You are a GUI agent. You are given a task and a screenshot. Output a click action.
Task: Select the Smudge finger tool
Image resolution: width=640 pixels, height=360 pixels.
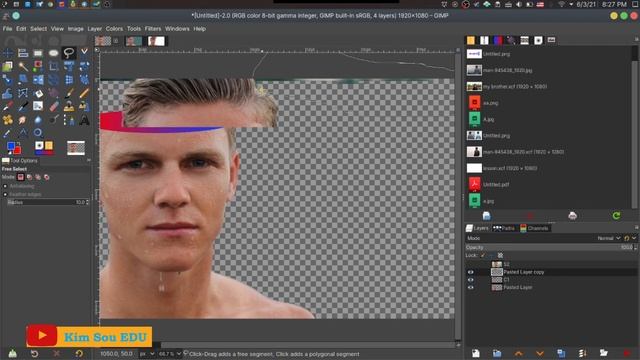pyautogui.click(x=23, y=120)
